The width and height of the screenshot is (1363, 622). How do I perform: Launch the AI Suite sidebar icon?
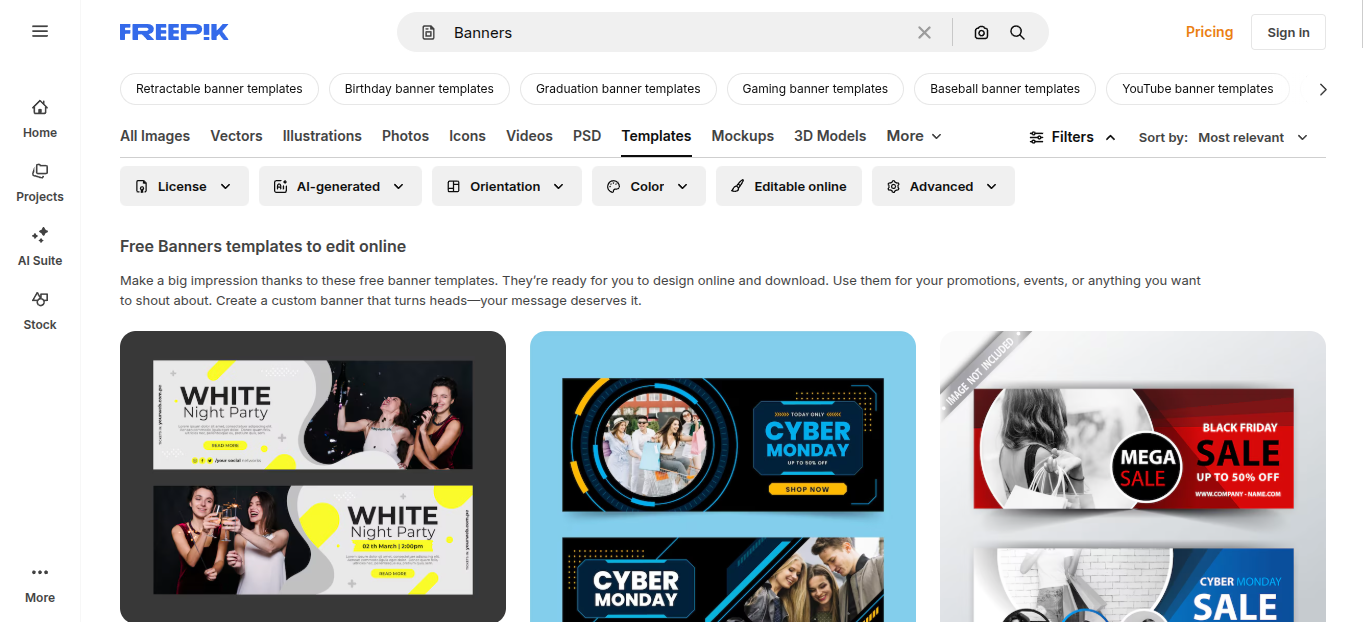[x=40, y=247]
